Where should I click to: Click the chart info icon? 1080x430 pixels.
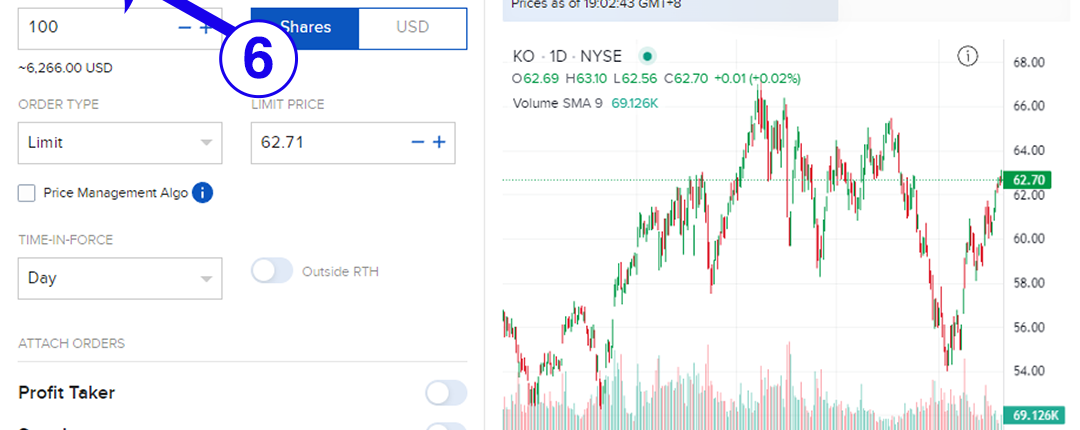tap(967, 56)
